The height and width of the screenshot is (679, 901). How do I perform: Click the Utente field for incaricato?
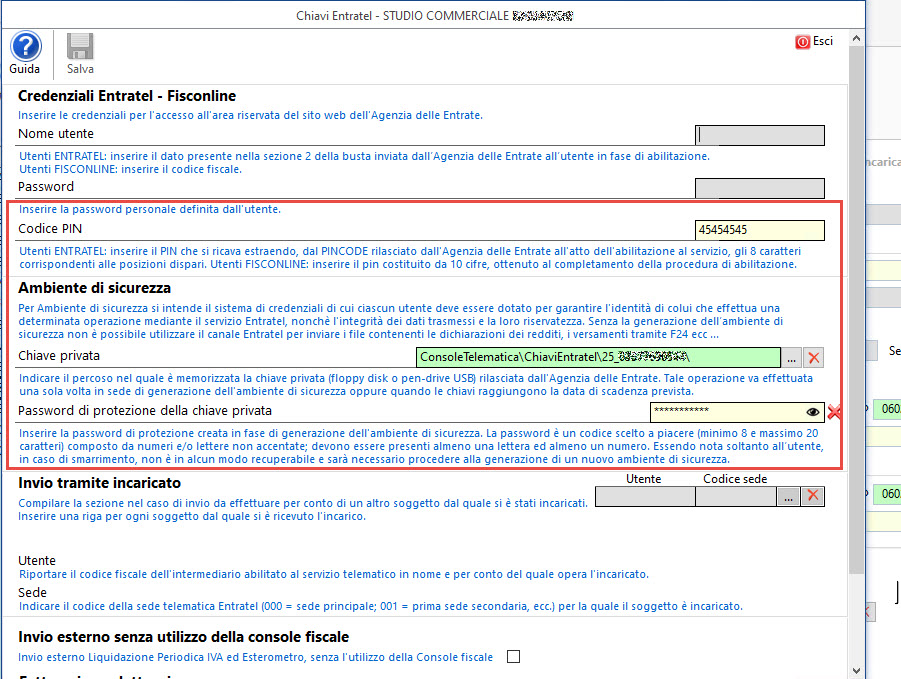[645, 496]
